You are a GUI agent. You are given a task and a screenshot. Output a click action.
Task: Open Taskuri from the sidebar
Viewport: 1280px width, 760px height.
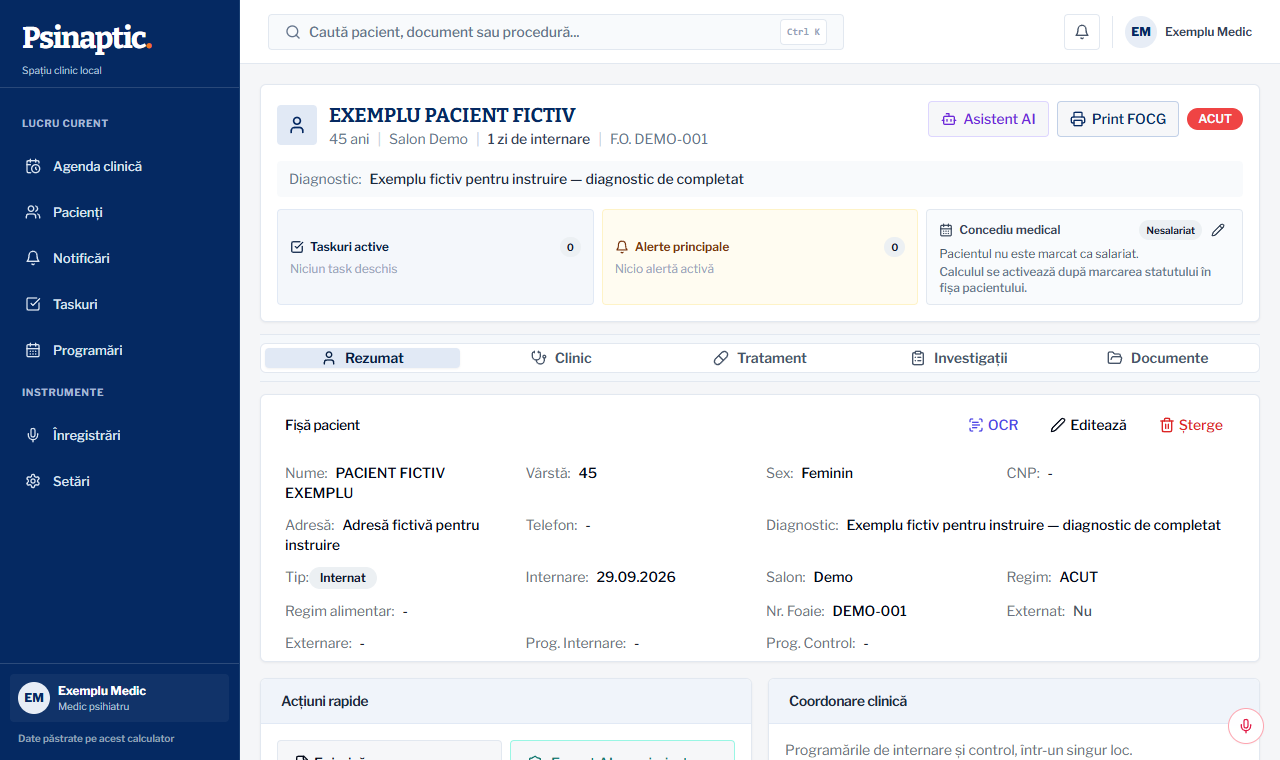pyautogui.click(x=120, y=304)
